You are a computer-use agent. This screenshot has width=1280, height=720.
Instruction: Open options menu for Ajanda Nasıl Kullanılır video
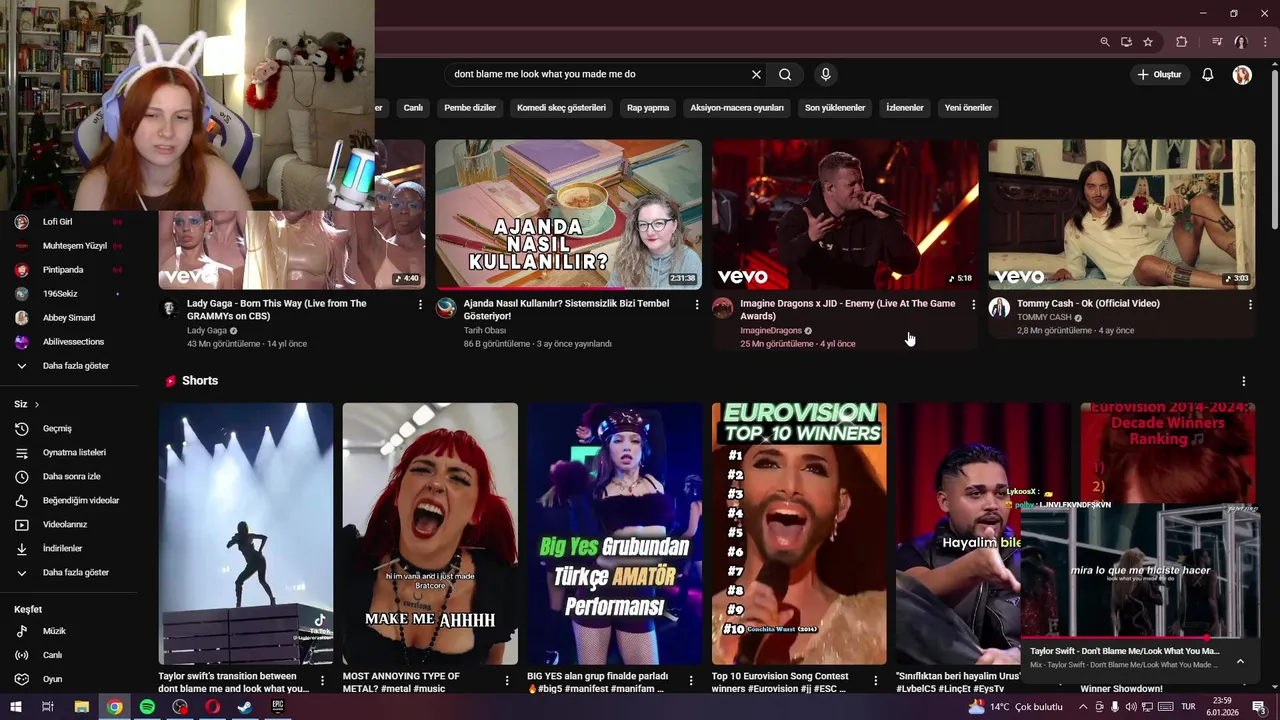(x=697, y=304)
